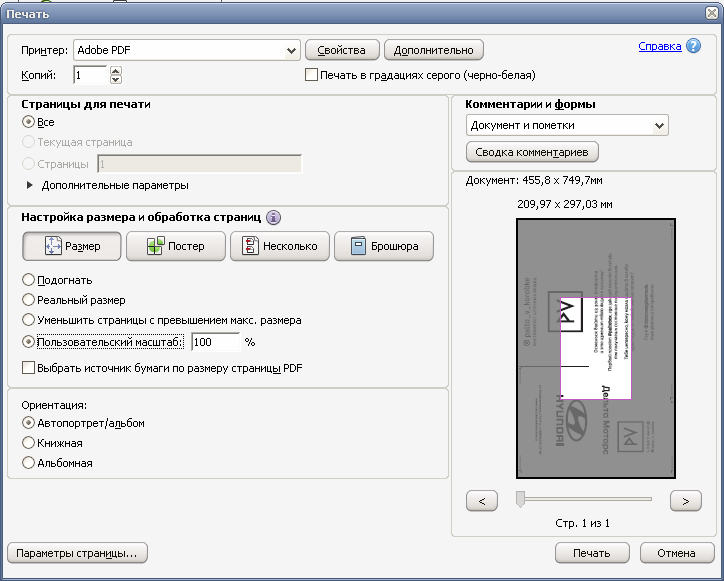Decrease copies with the down spinner arrow
This screenshot has height=581, width=724.
(x=116, y=79)
